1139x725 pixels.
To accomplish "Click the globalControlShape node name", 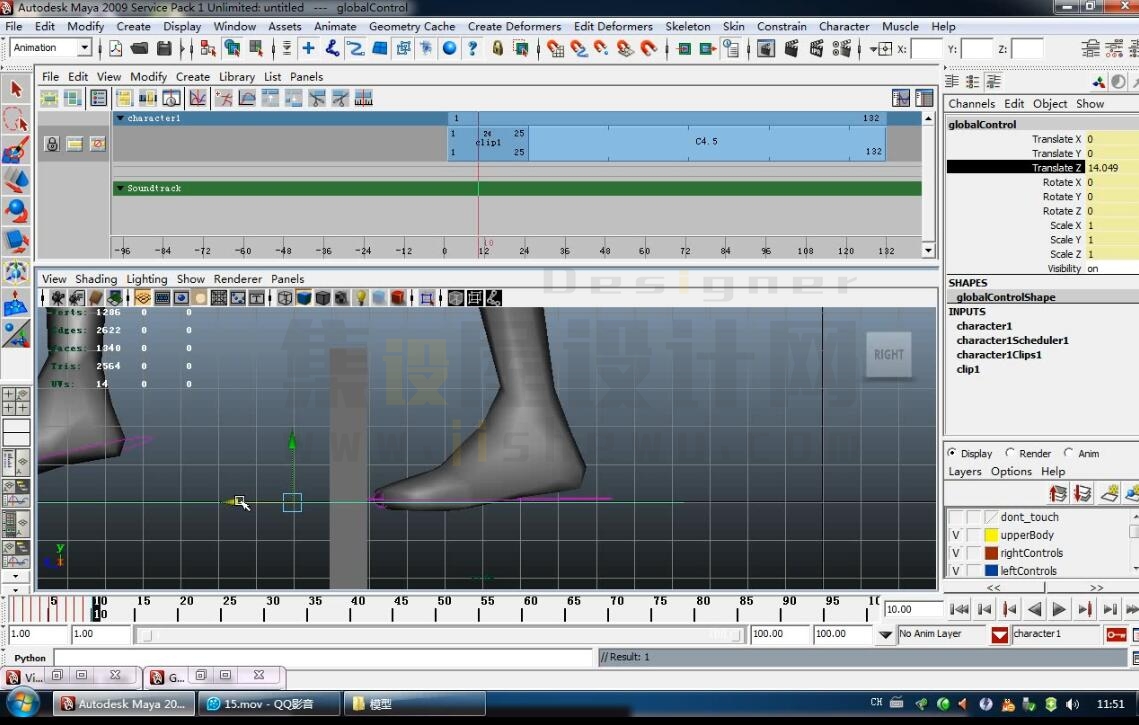I will tap(1005, 297).
